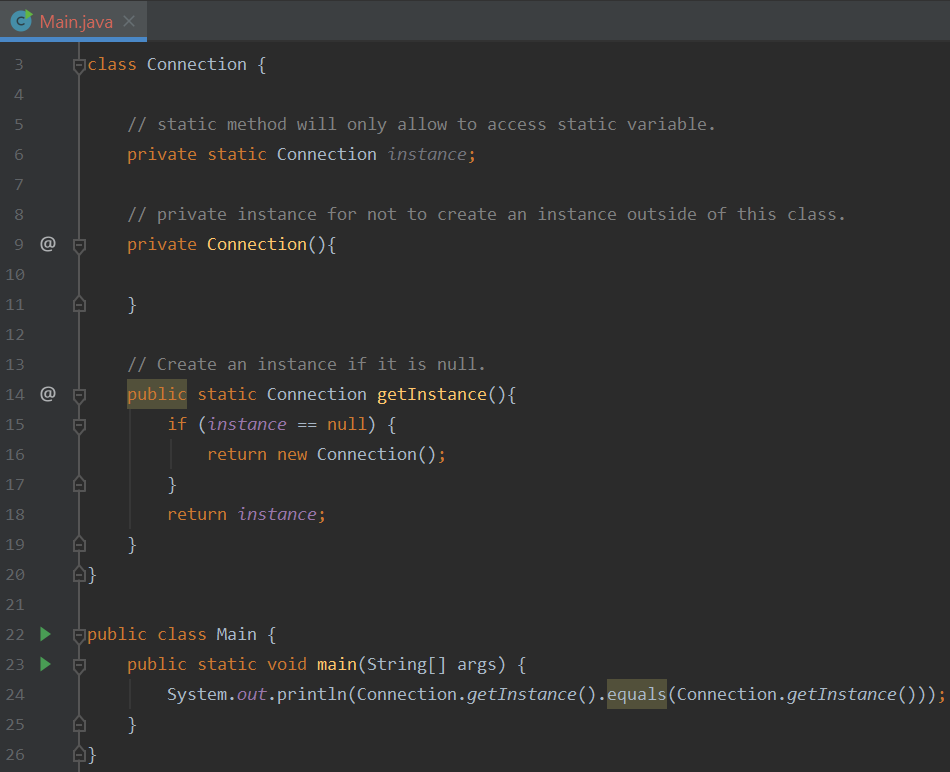Click the highlighted equals call on line 24
The image size is (950, 772).
coord(637,693)
